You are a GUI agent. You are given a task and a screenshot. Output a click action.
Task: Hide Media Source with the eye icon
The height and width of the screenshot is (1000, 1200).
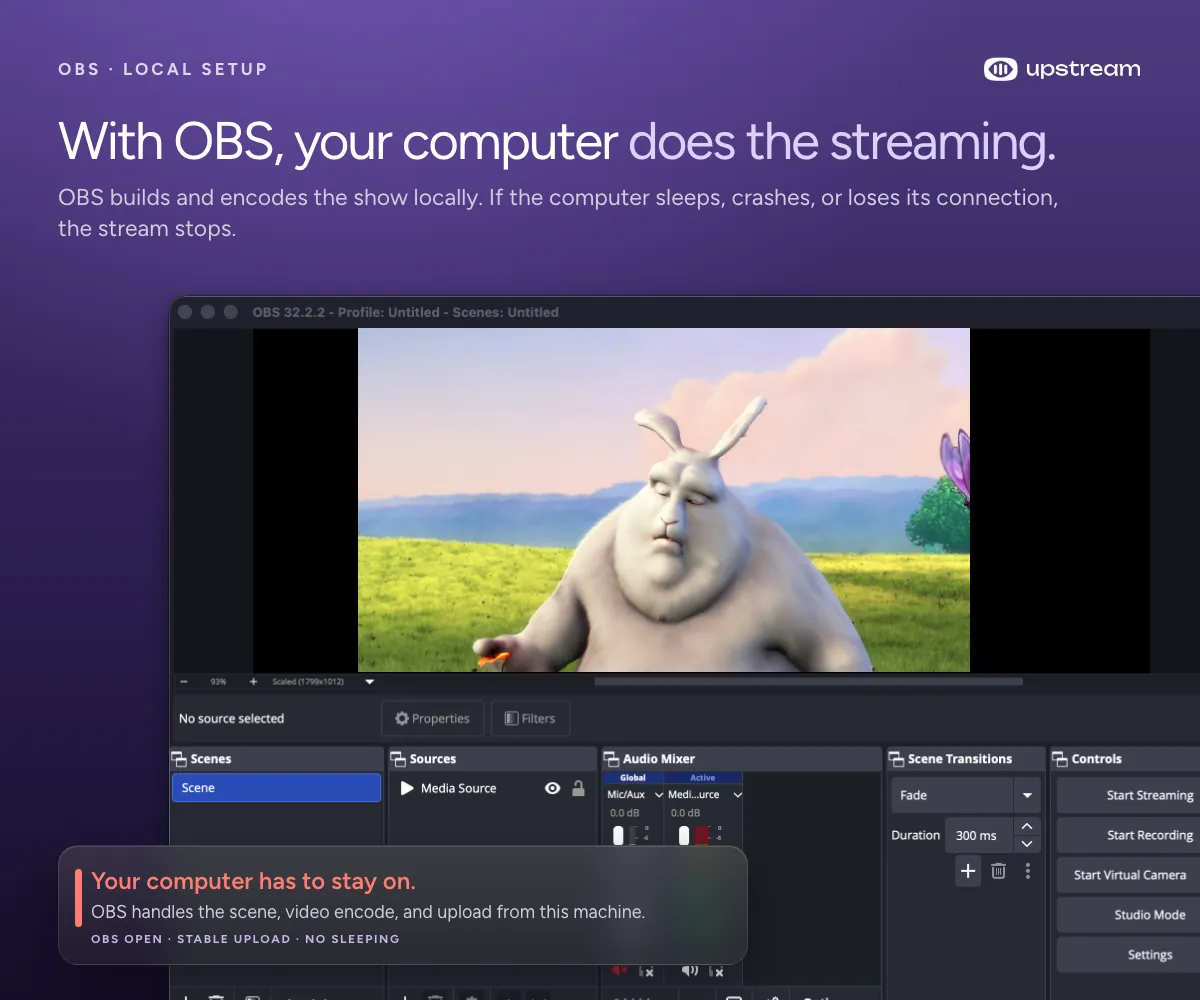[552, 788]
